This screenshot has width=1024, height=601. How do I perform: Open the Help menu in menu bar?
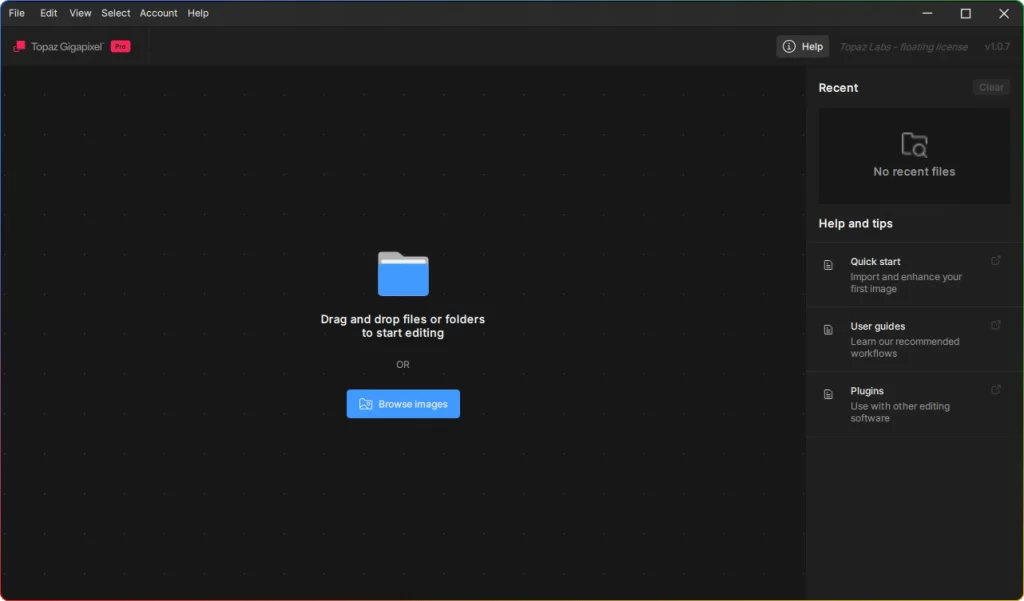coord(198,13)
